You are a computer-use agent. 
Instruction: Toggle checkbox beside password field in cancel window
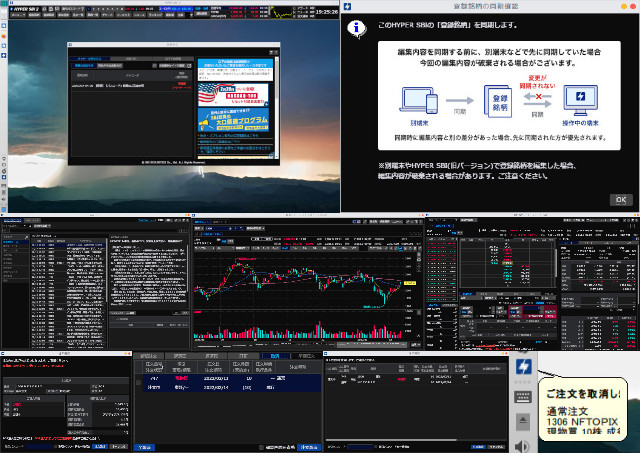(376, 447)
